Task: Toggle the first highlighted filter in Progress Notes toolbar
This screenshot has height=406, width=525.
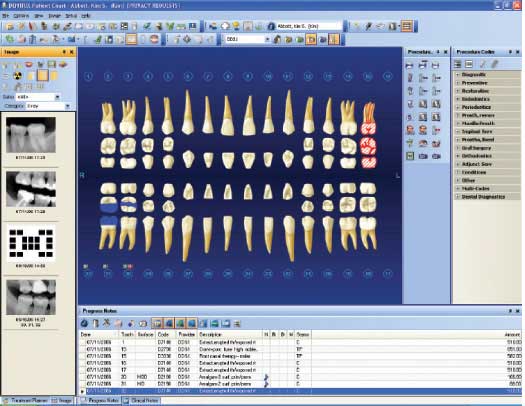Action: click(x=157, y=323)
